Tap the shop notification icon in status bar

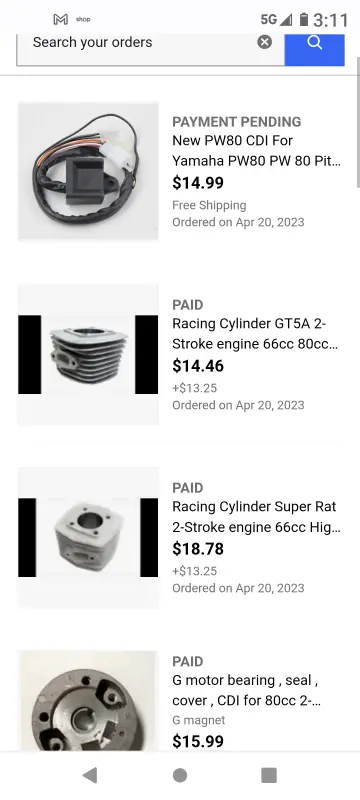[x=83, y=19]
